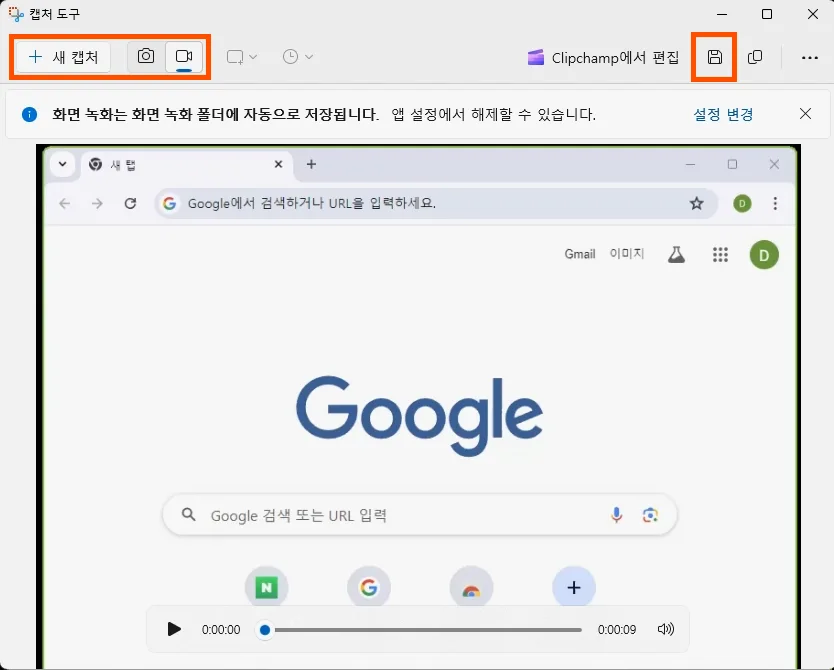834x670 pixels.
Task: Copy the recording to clipboard
Action: tap(755, 58)
